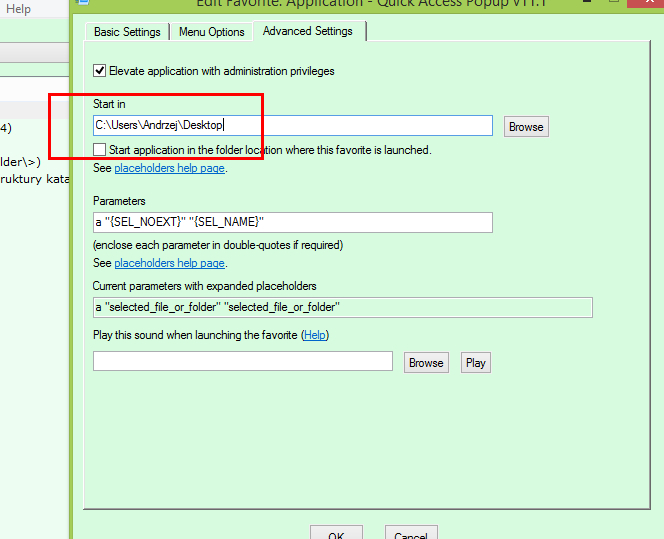Click the 'Start in' label text

point(109,104)
